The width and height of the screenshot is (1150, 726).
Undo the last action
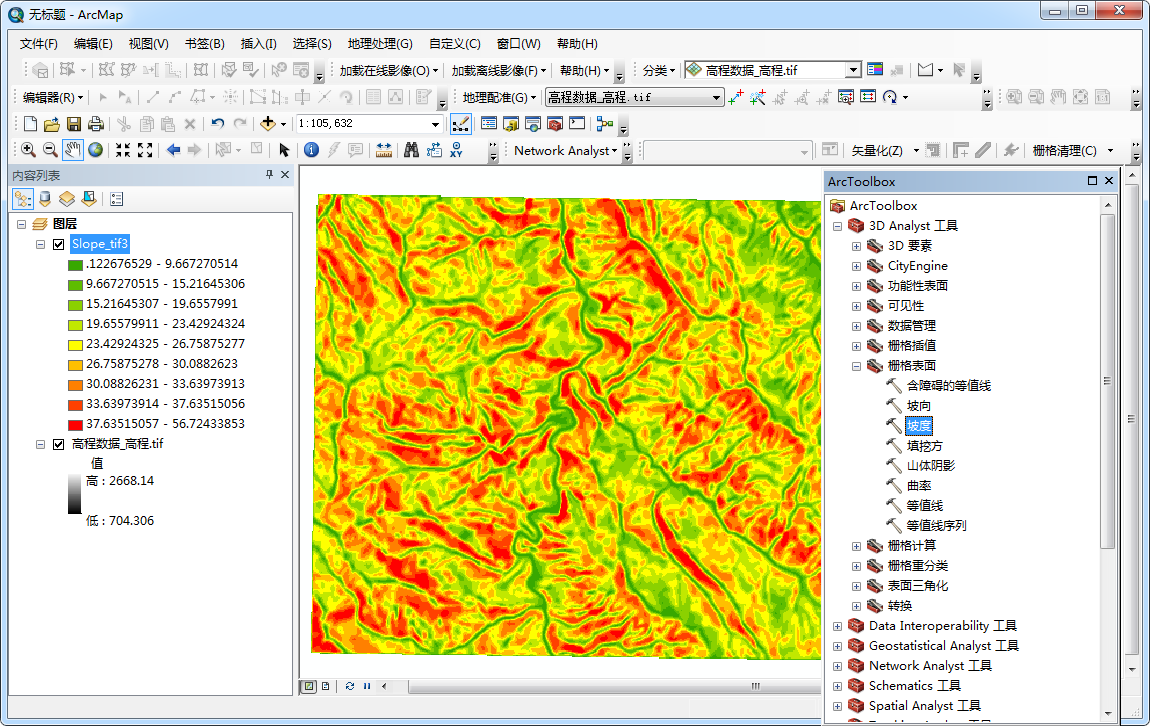(x=217, y=124)
